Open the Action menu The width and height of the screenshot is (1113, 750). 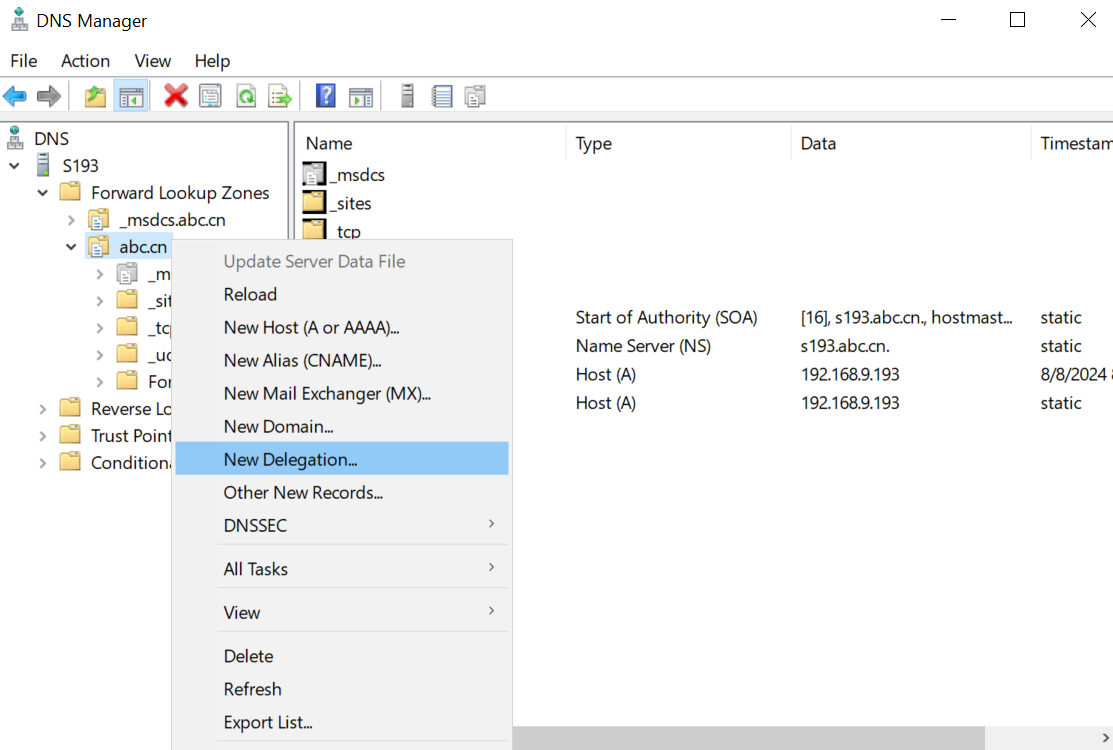[85, 61]
